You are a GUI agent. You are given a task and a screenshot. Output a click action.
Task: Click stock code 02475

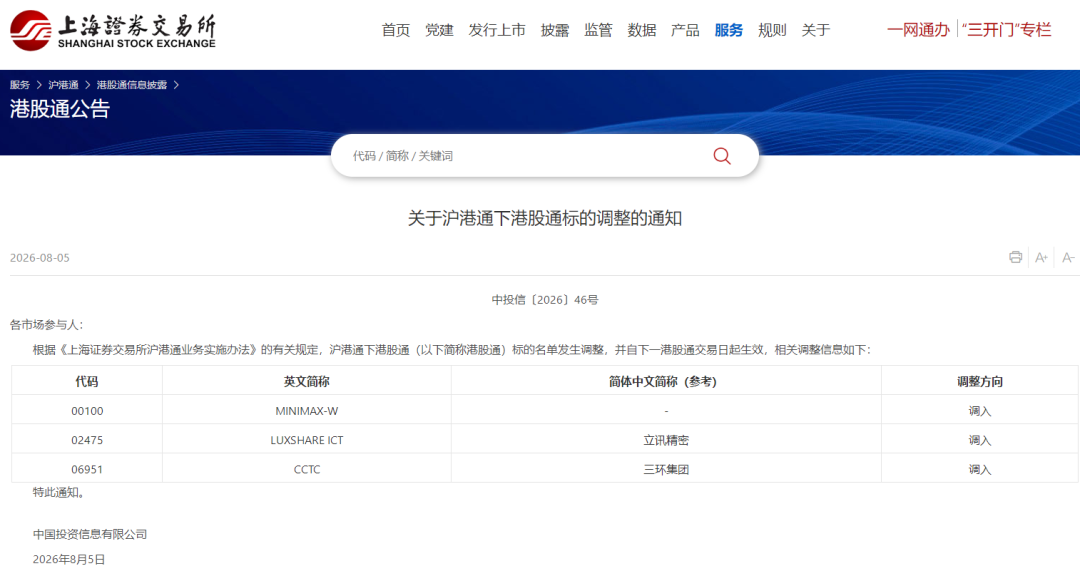(x=87, y=440)
